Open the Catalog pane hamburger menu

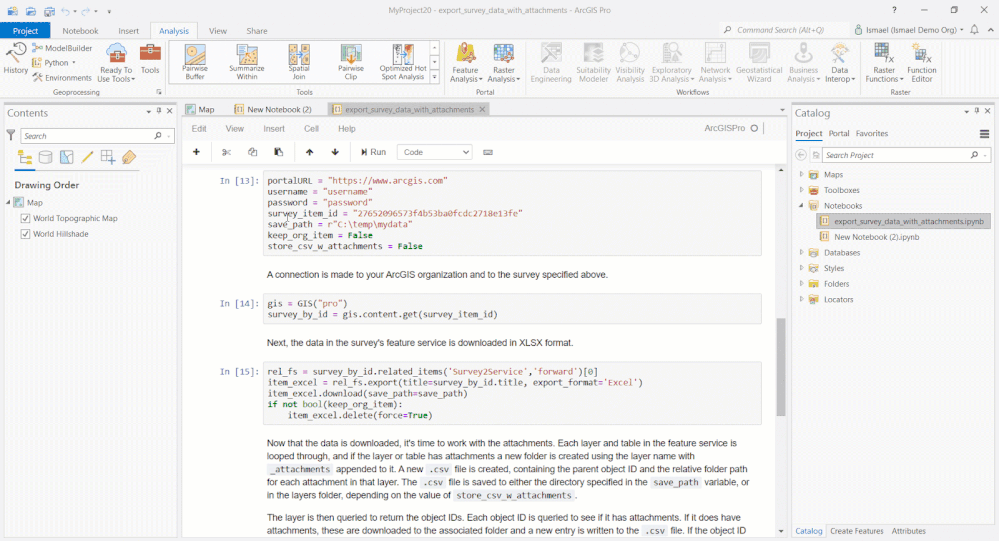pos(984,134)
